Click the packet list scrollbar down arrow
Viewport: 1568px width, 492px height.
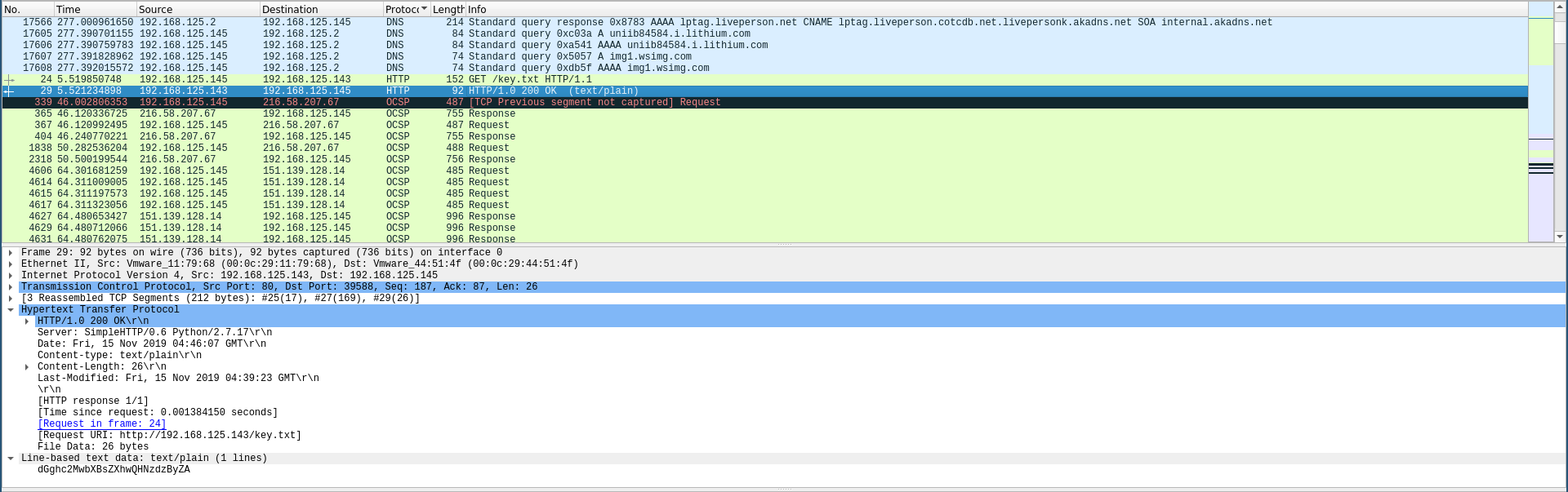1560,237
